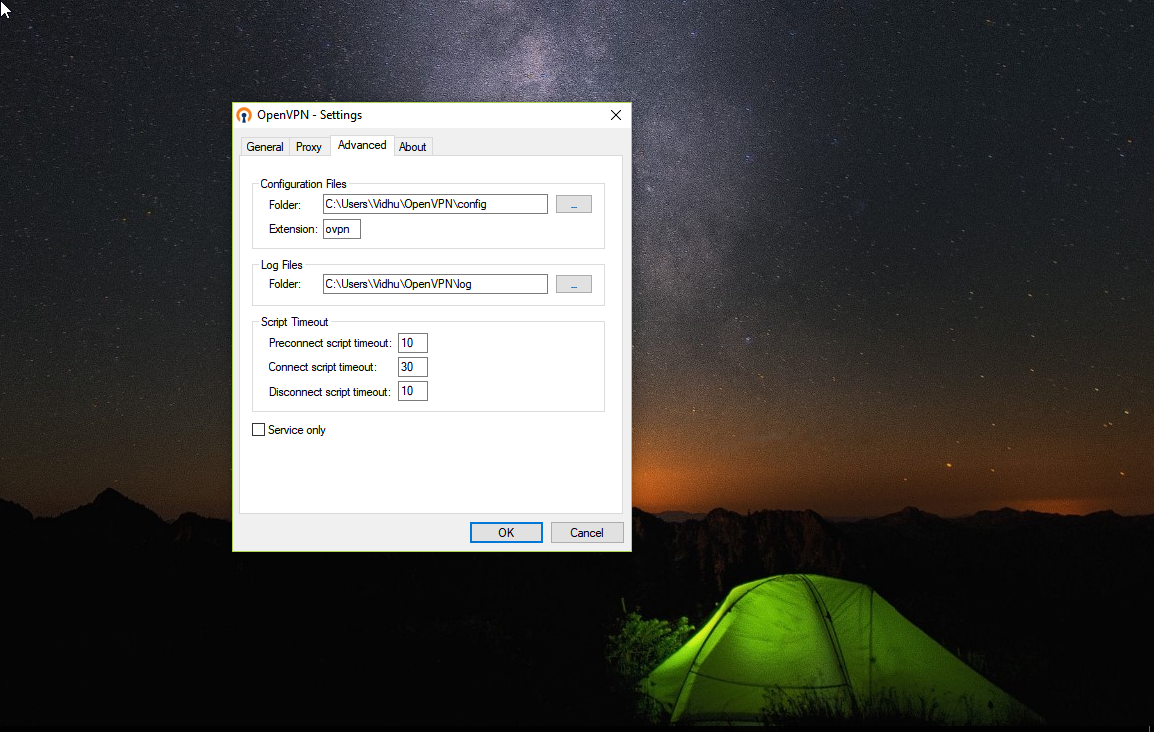1154x732 pixels.
Task: Click the 'Preconnect script timeout:' label
Action: pyautogui.click(x=330, y=343)
